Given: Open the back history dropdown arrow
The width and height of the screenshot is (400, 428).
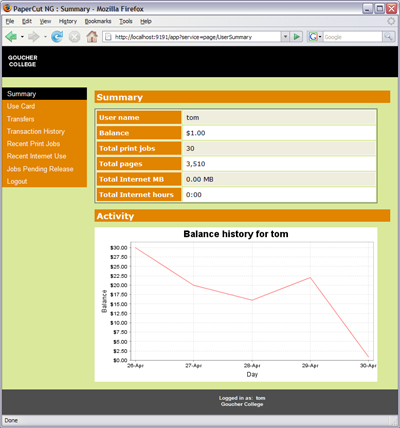Looking at the screenshot, I should (x=22, y=37).
